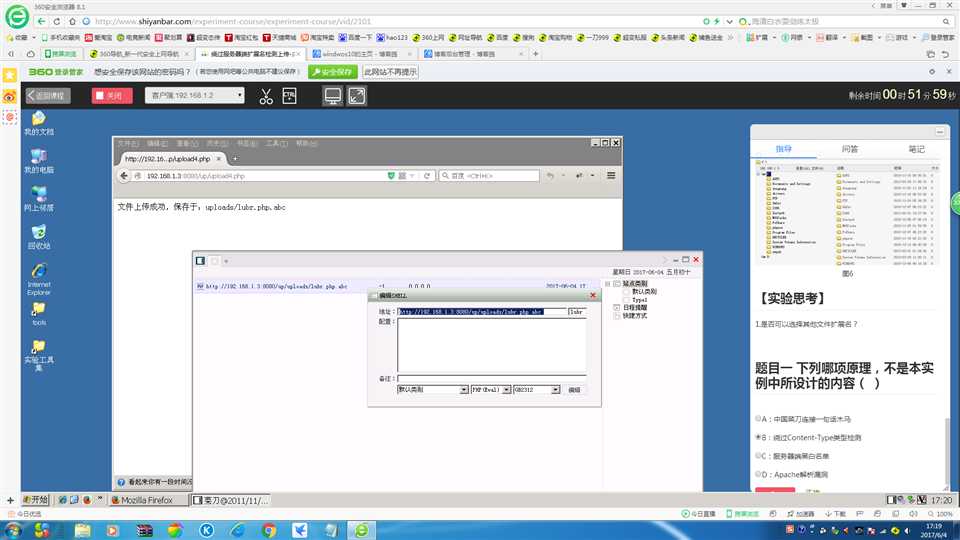Click the Ctrl key send icon
This screenshot has height=540, width=960.
click(x=290, y=96)
